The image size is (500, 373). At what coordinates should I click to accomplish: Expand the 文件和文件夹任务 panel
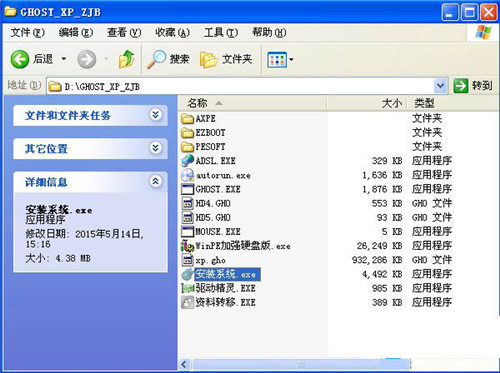(x=156, y=115)
